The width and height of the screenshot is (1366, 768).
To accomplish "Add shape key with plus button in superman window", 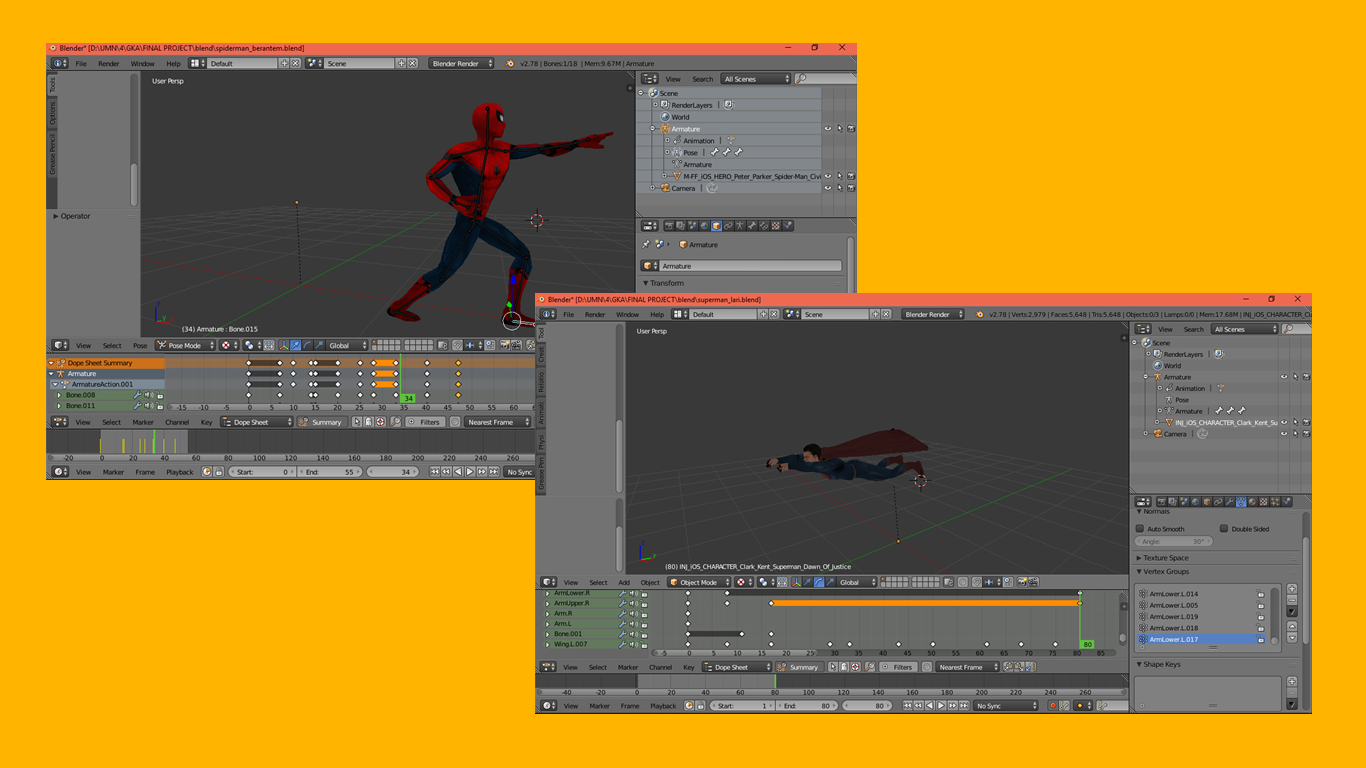I will (1292, 681).
